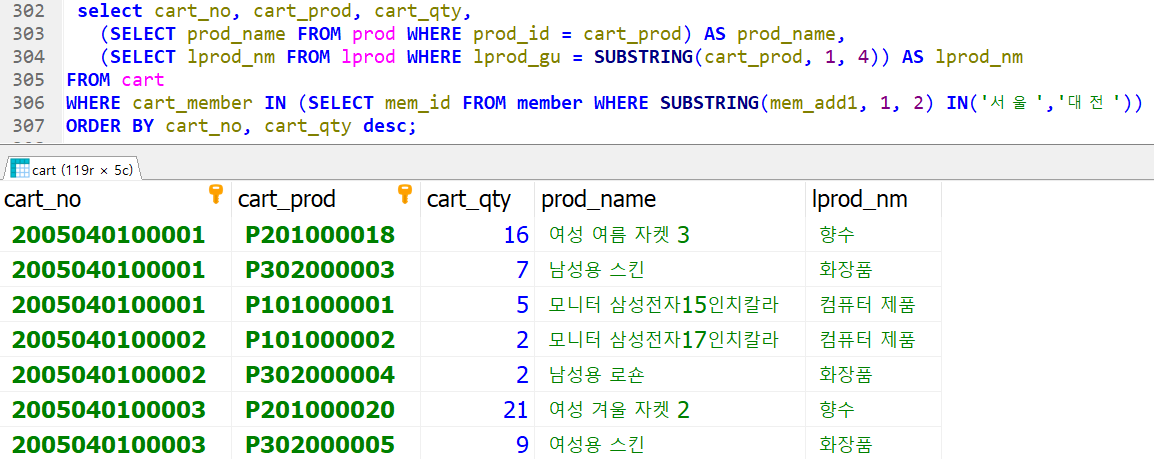
Task: Select the cart_qty cell showing 21
Action: pyautogui.click(x=477, y=409)
